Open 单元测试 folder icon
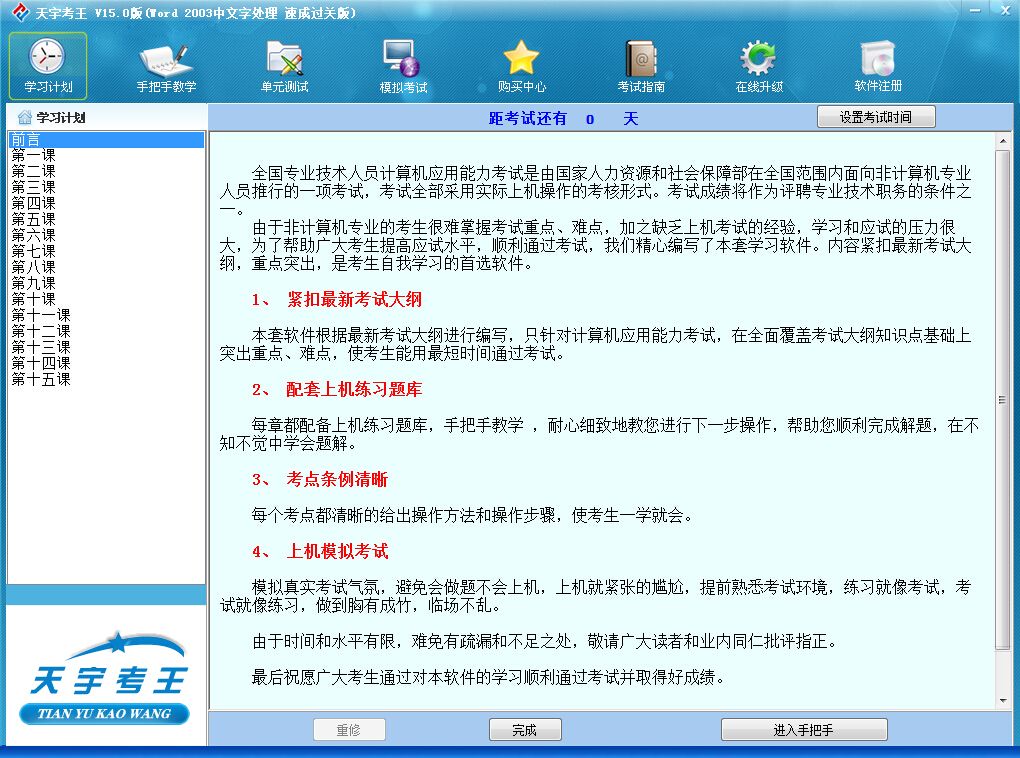This screenshot has width=1020, height=758. (x=285, y=59)
